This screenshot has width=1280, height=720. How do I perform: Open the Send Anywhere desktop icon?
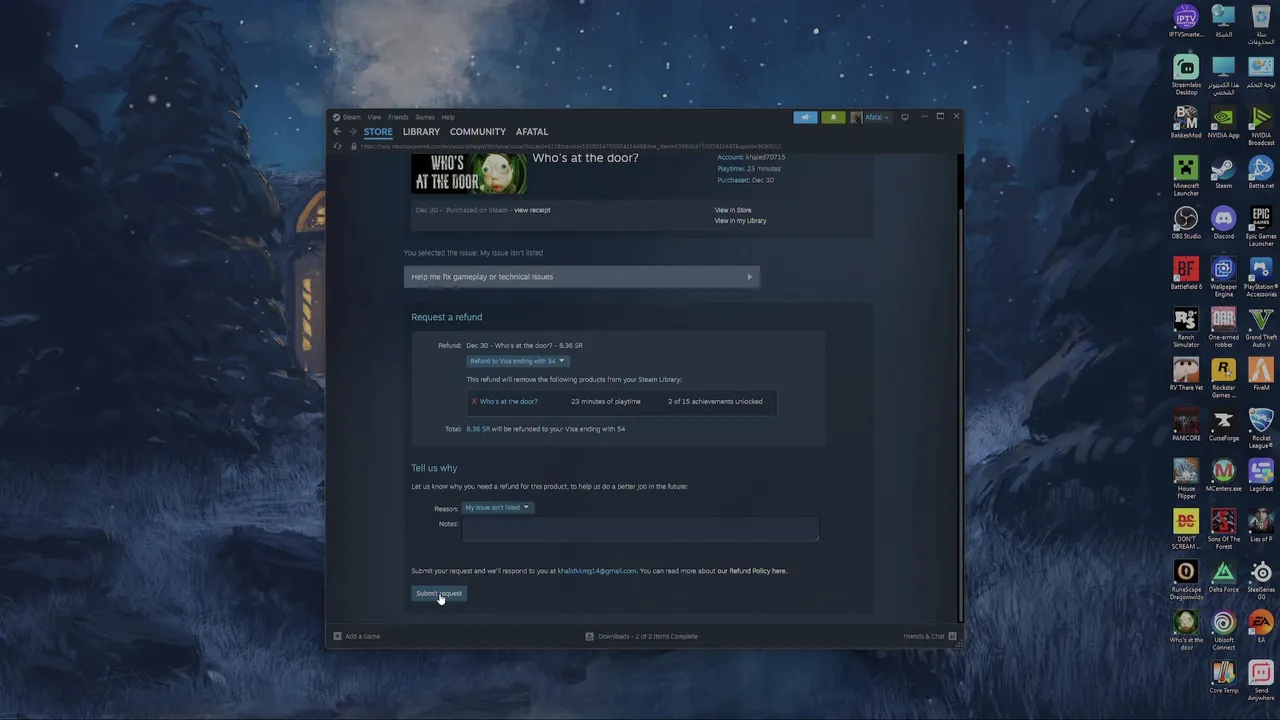point(1261,680)
